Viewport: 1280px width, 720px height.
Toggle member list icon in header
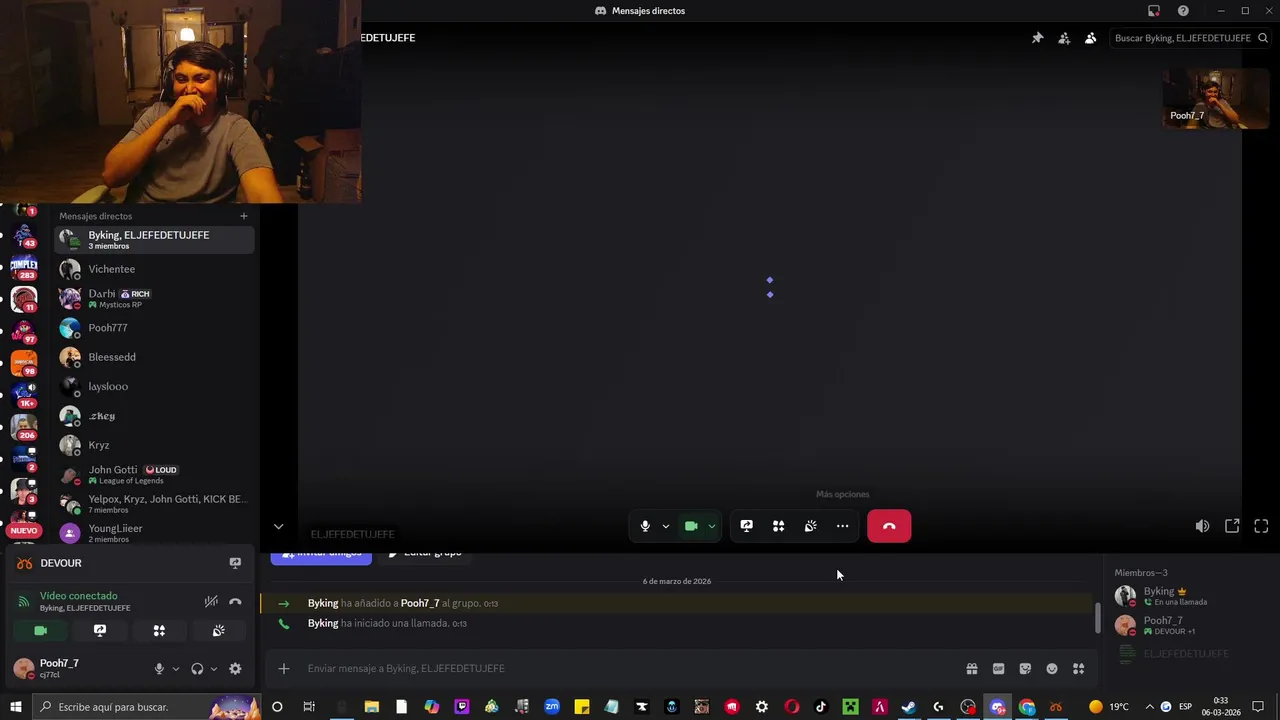1090,38
